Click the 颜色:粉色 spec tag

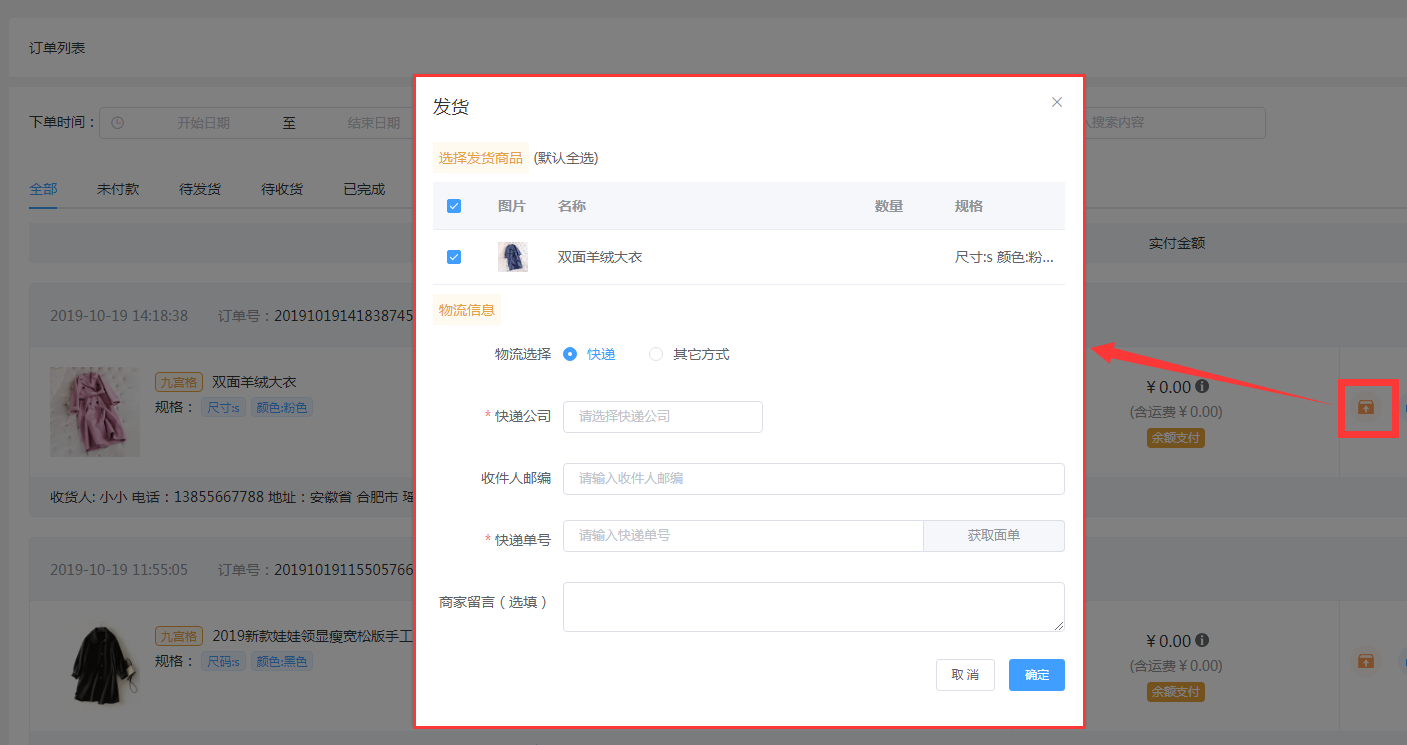coord(282,407)
